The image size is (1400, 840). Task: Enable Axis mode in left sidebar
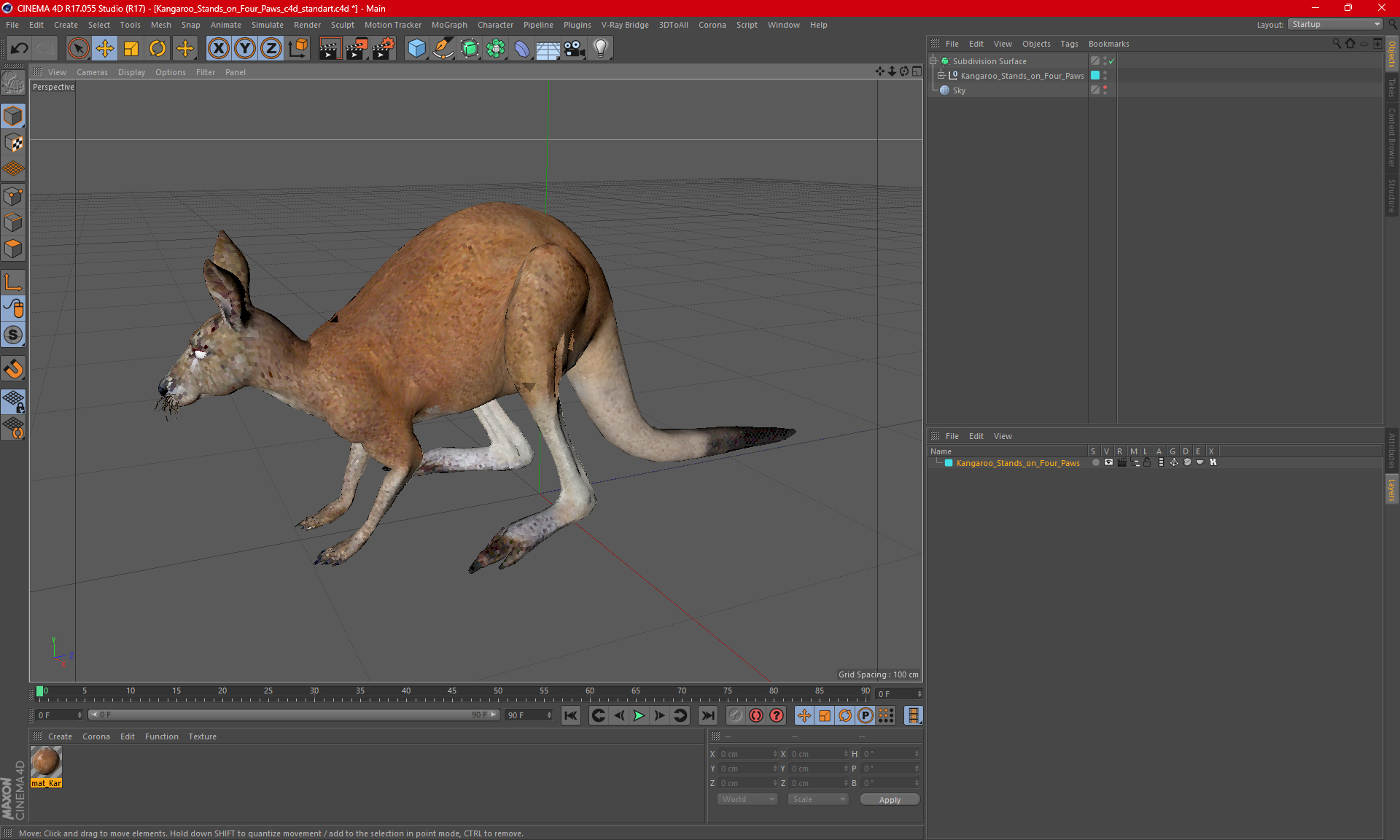tap(13, 283)
